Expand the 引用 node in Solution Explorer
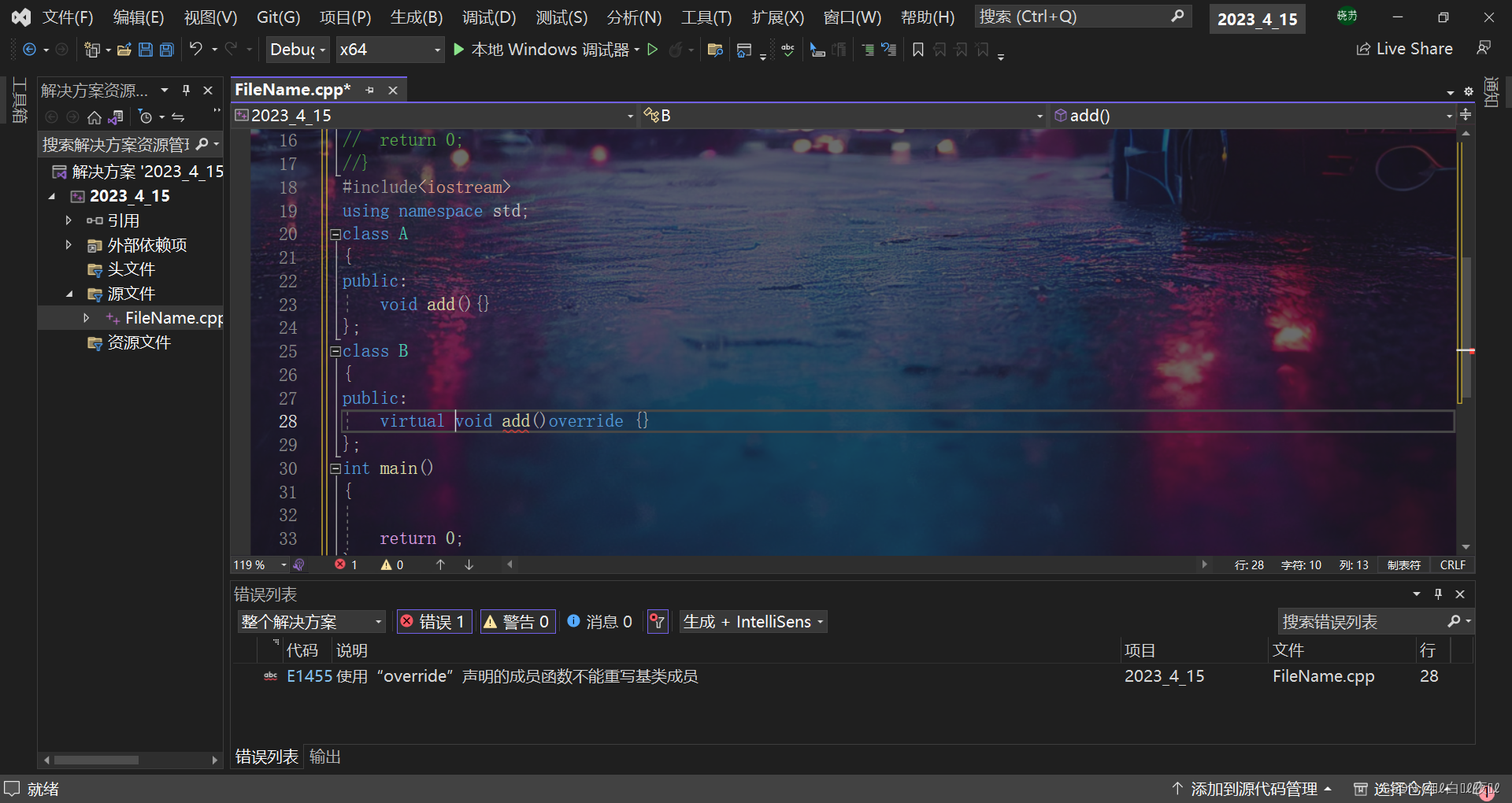The width and height of the screenshot is (1512, 803). click(69, 220)
